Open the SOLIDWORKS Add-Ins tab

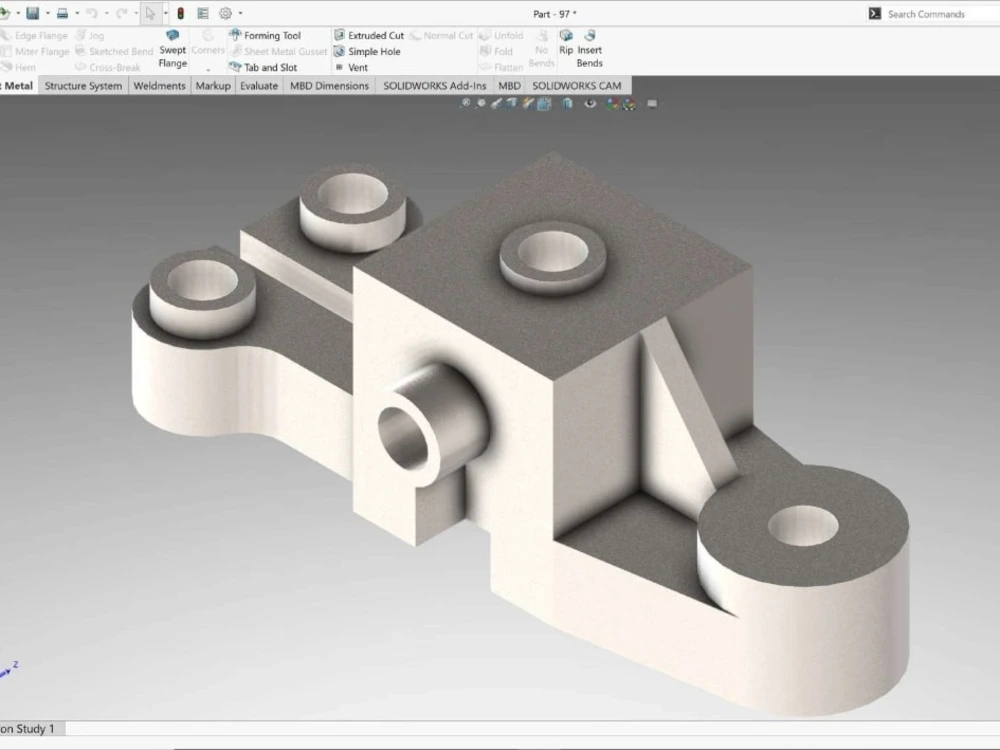point(434,85)
